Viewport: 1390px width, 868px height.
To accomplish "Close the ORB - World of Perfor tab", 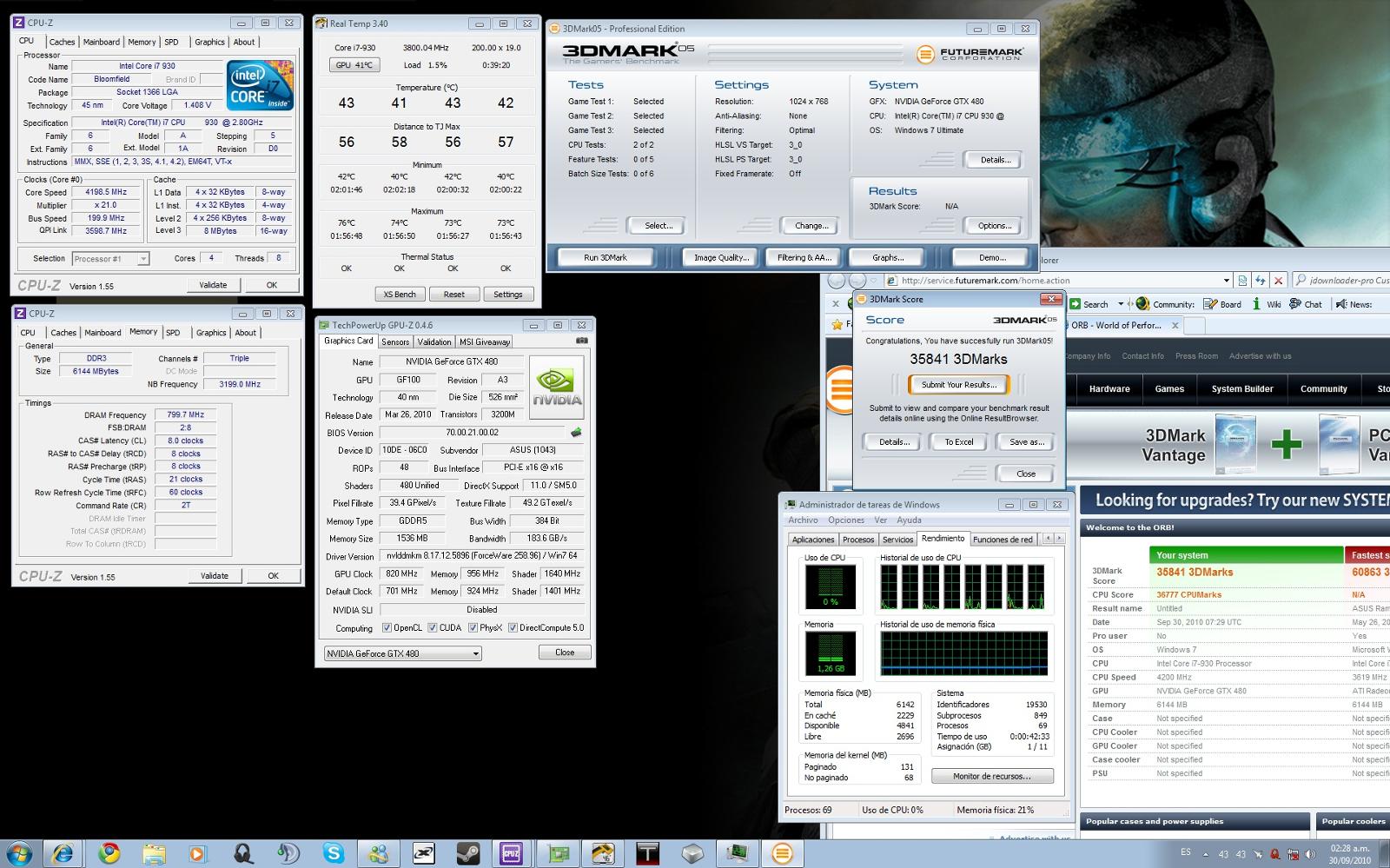I will tap(1175, 325).
